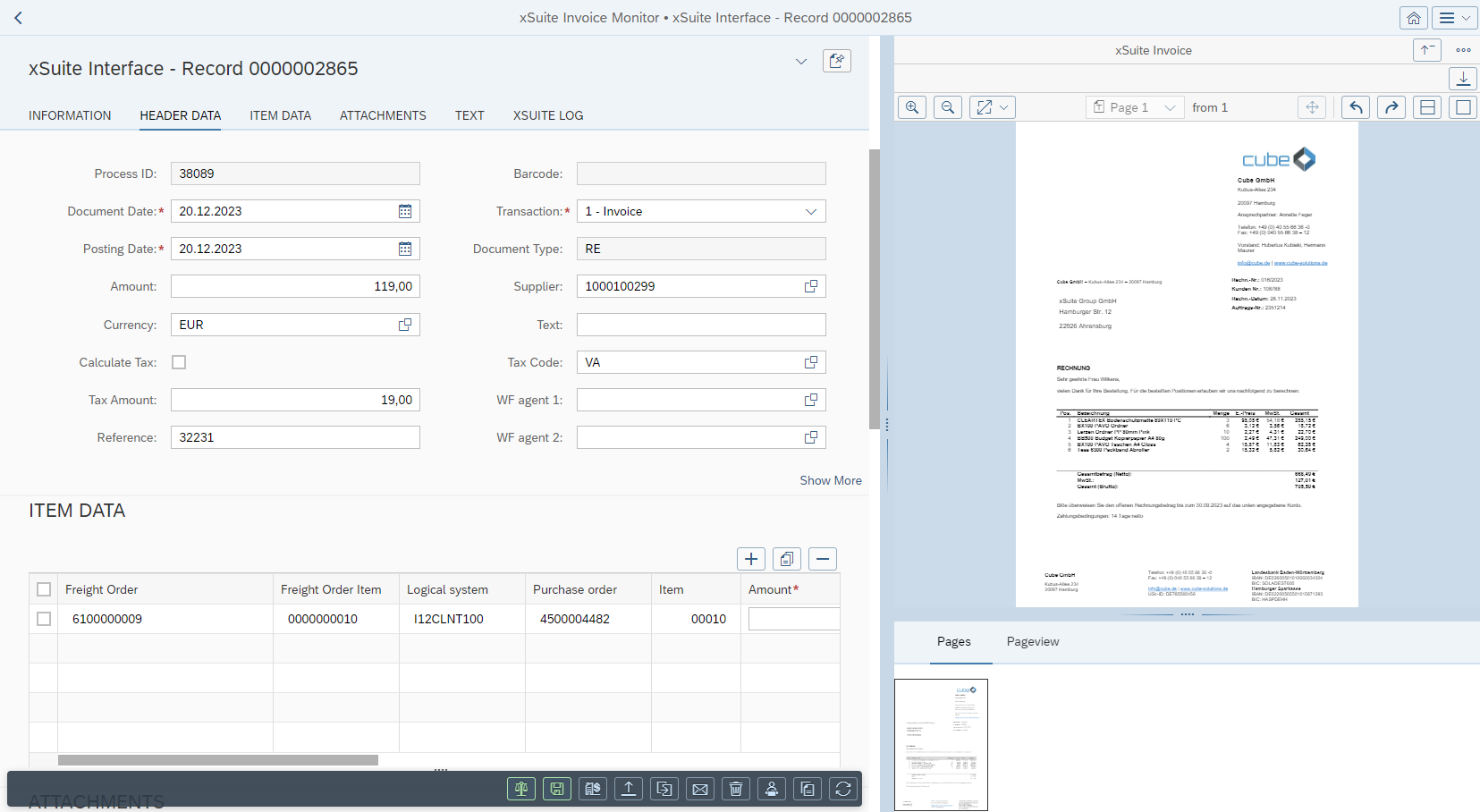Rotate the invoice page clockwise
This screenshot has width=1480, height=812.
click(1391, 106)
